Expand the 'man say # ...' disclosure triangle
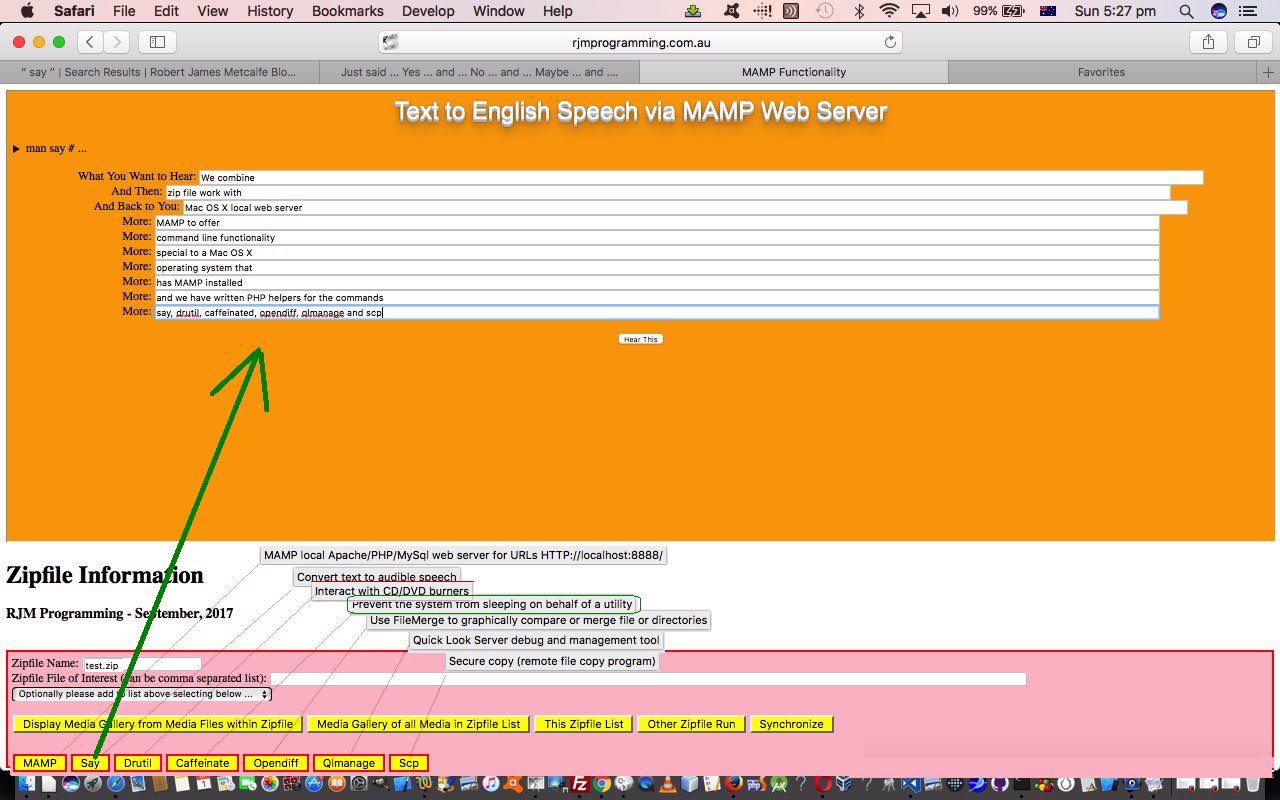Image resolution: width=1280 pixels, height=800 pixels. click(x=16, y=149)
